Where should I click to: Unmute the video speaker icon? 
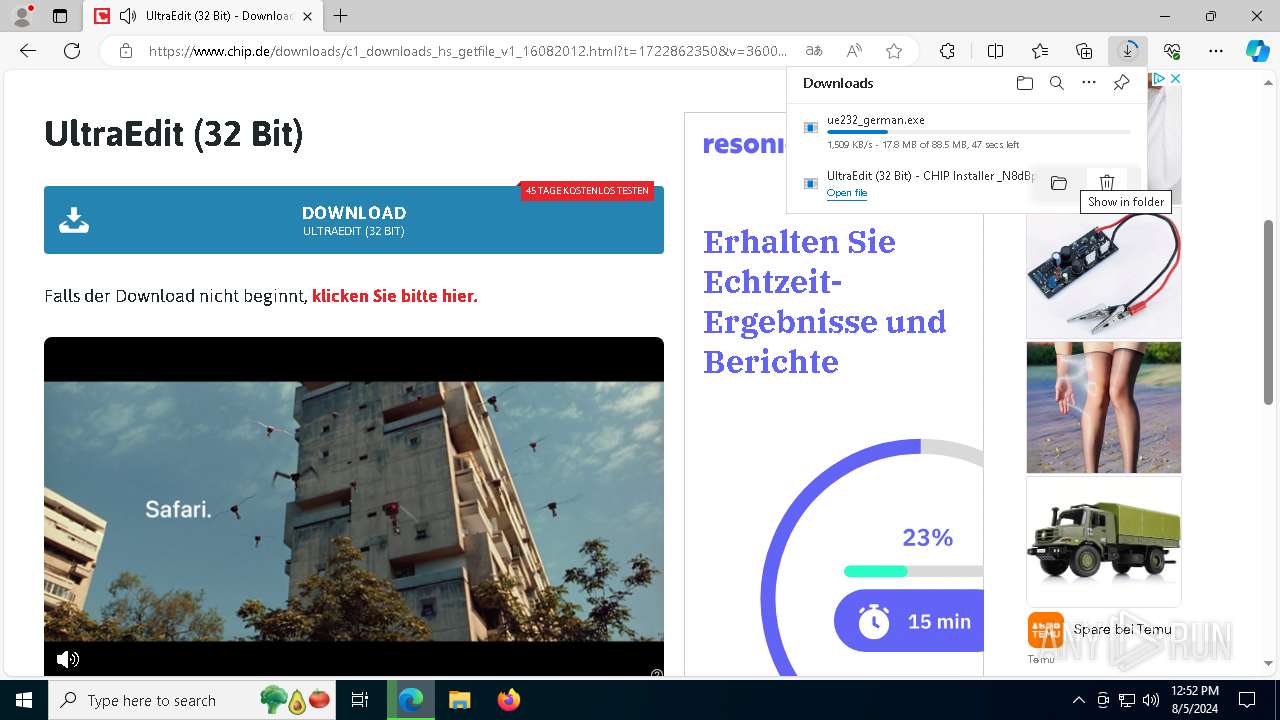[x=68, y=659]
